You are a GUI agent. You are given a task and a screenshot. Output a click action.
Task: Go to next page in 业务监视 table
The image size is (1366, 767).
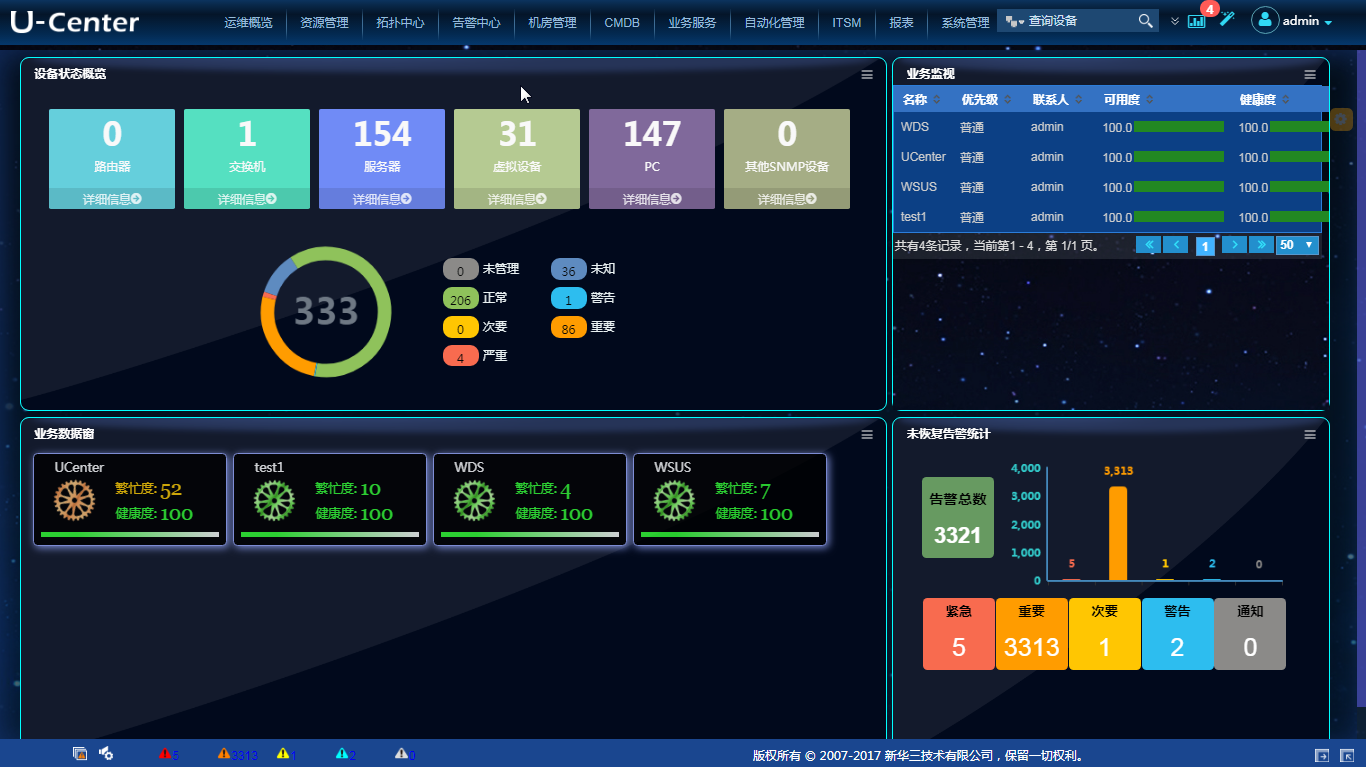[x=1235, y=245]
